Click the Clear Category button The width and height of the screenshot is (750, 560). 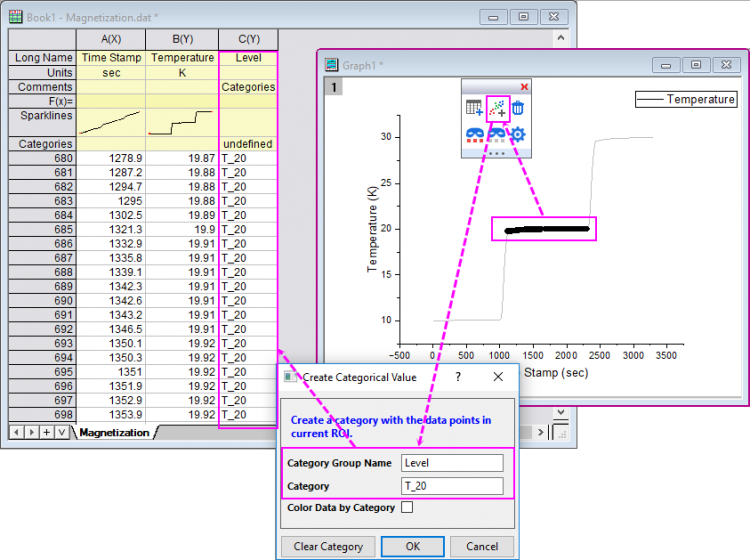328,546
